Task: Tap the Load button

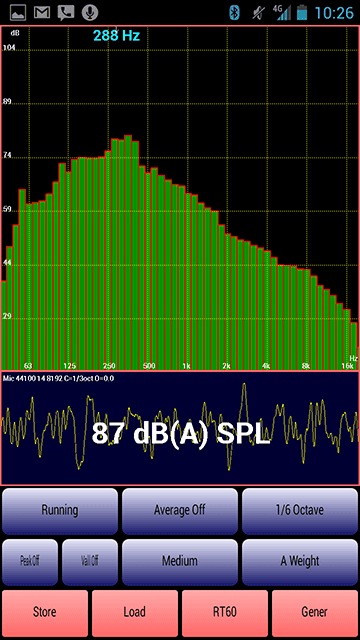Action: (135, 613)
